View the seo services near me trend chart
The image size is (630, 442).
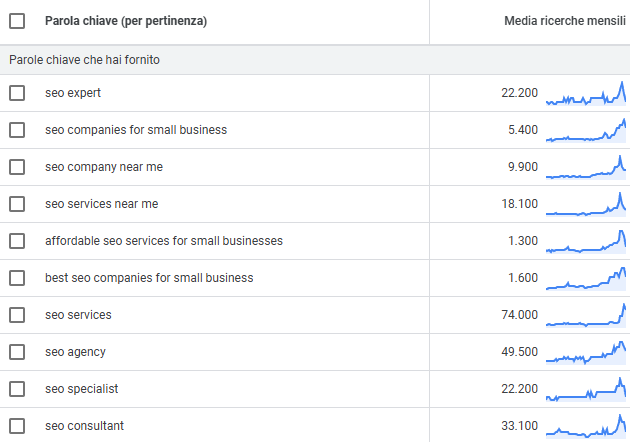[586, 204]
